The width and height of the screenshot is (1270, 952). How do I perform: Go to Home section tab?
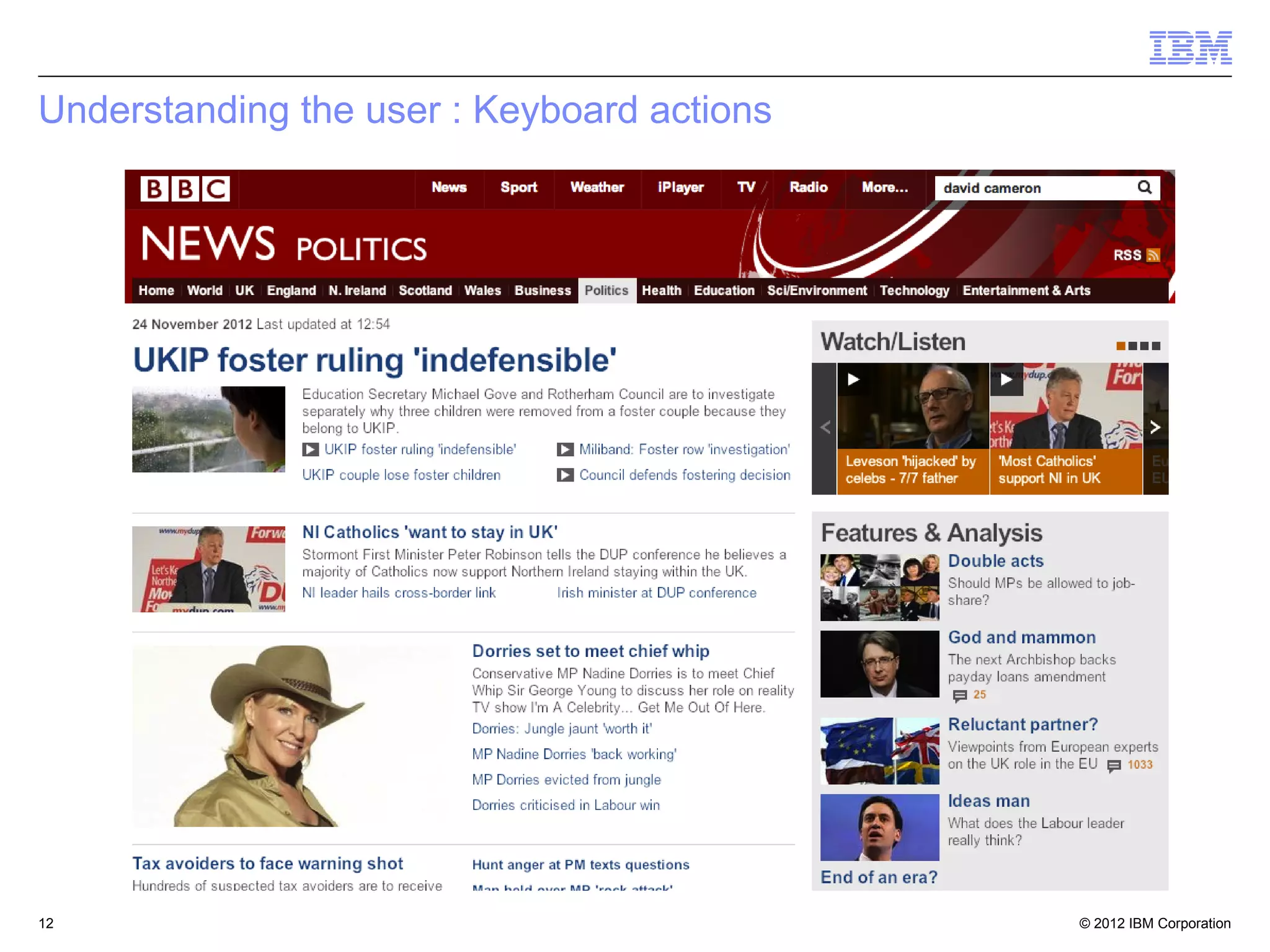click(156, 291)
